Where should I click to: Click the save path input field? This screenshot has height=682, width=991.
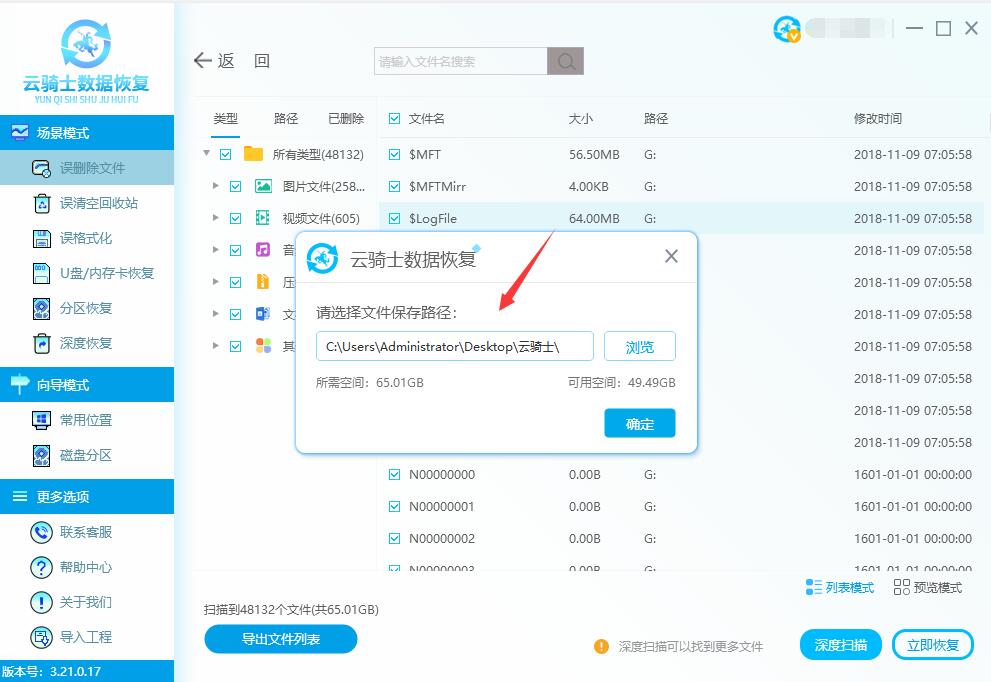pos(454,346)
